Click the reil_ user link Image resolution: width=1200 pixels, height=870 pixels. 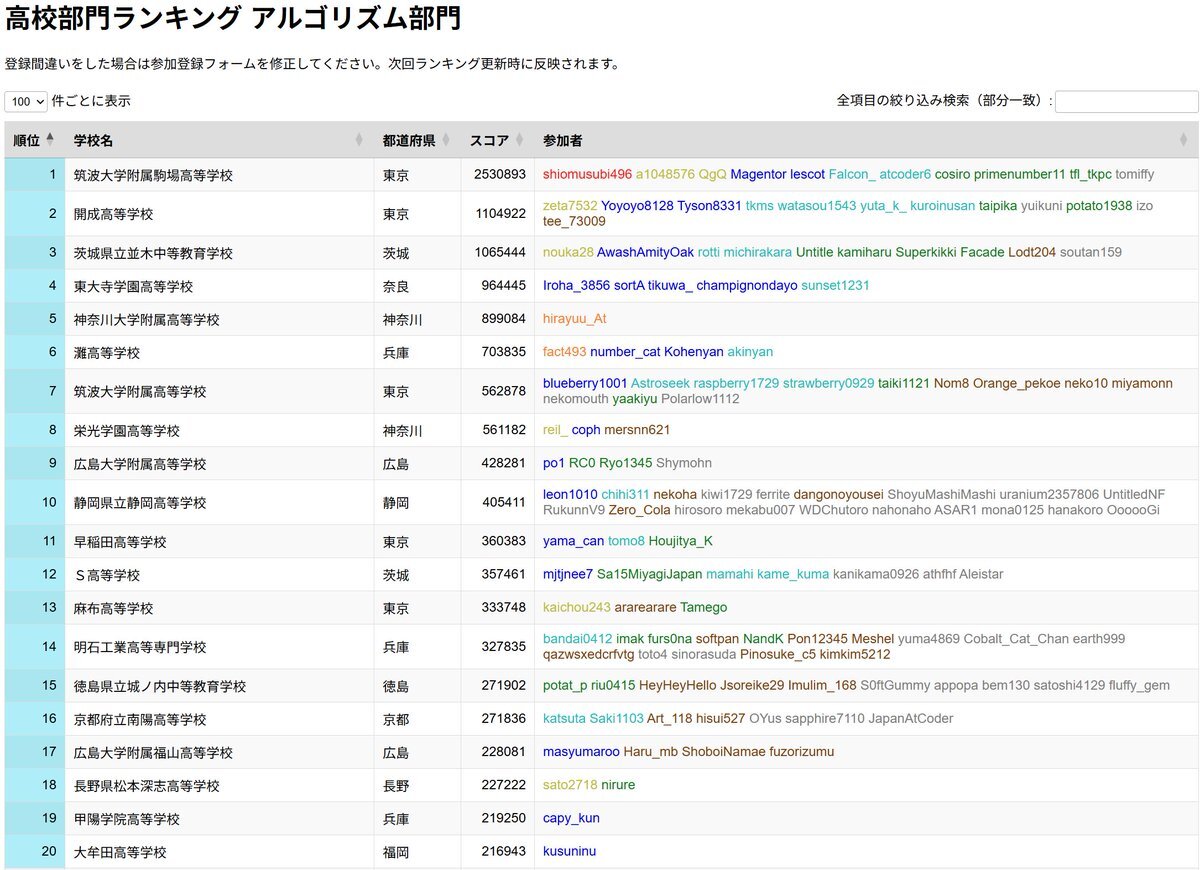(x=555, y=429)
